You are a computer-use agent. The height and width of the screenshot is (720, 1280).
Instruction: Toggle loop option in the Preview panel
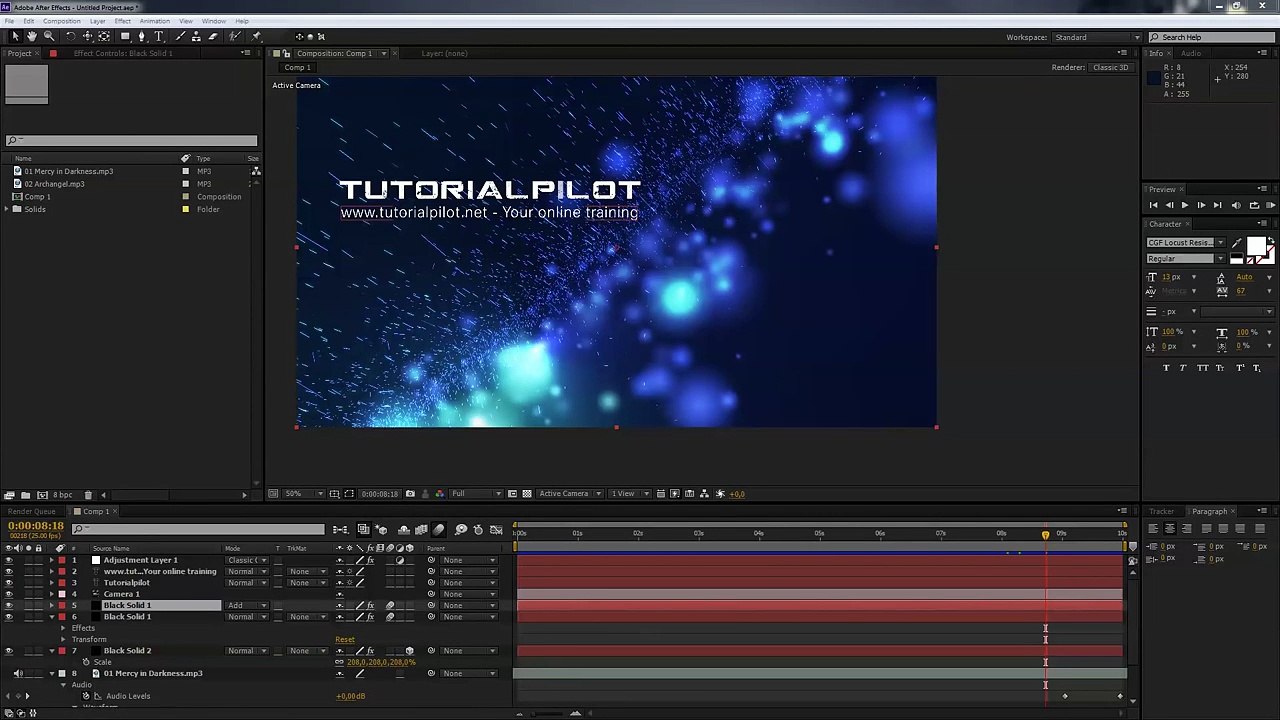pyautogui.click(x=1254, y=205)
